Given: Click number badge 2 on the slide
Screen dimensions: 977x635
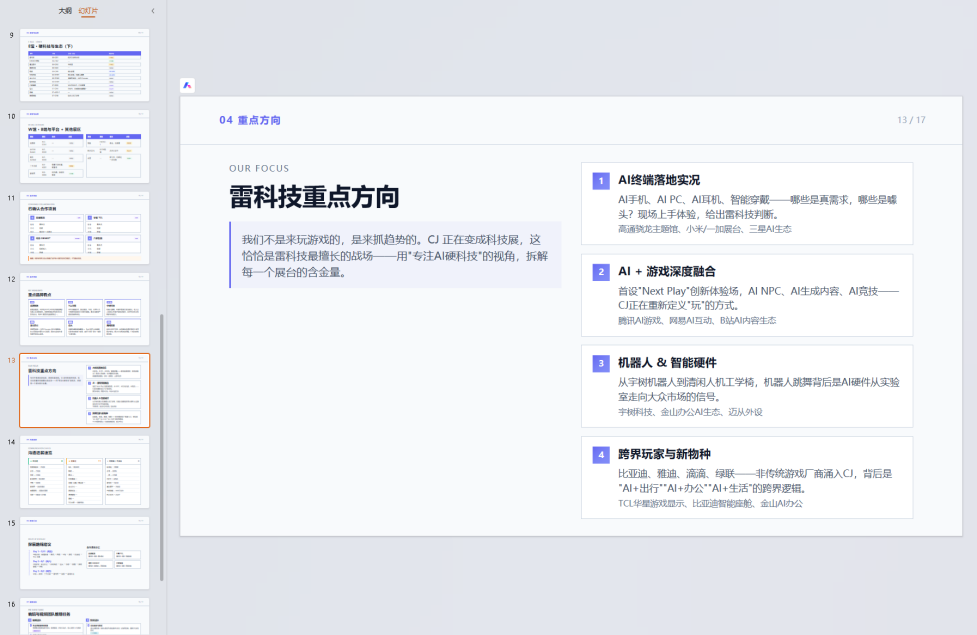Looking at the screenshot, I should pyautogui.click(x=601, y=272).
